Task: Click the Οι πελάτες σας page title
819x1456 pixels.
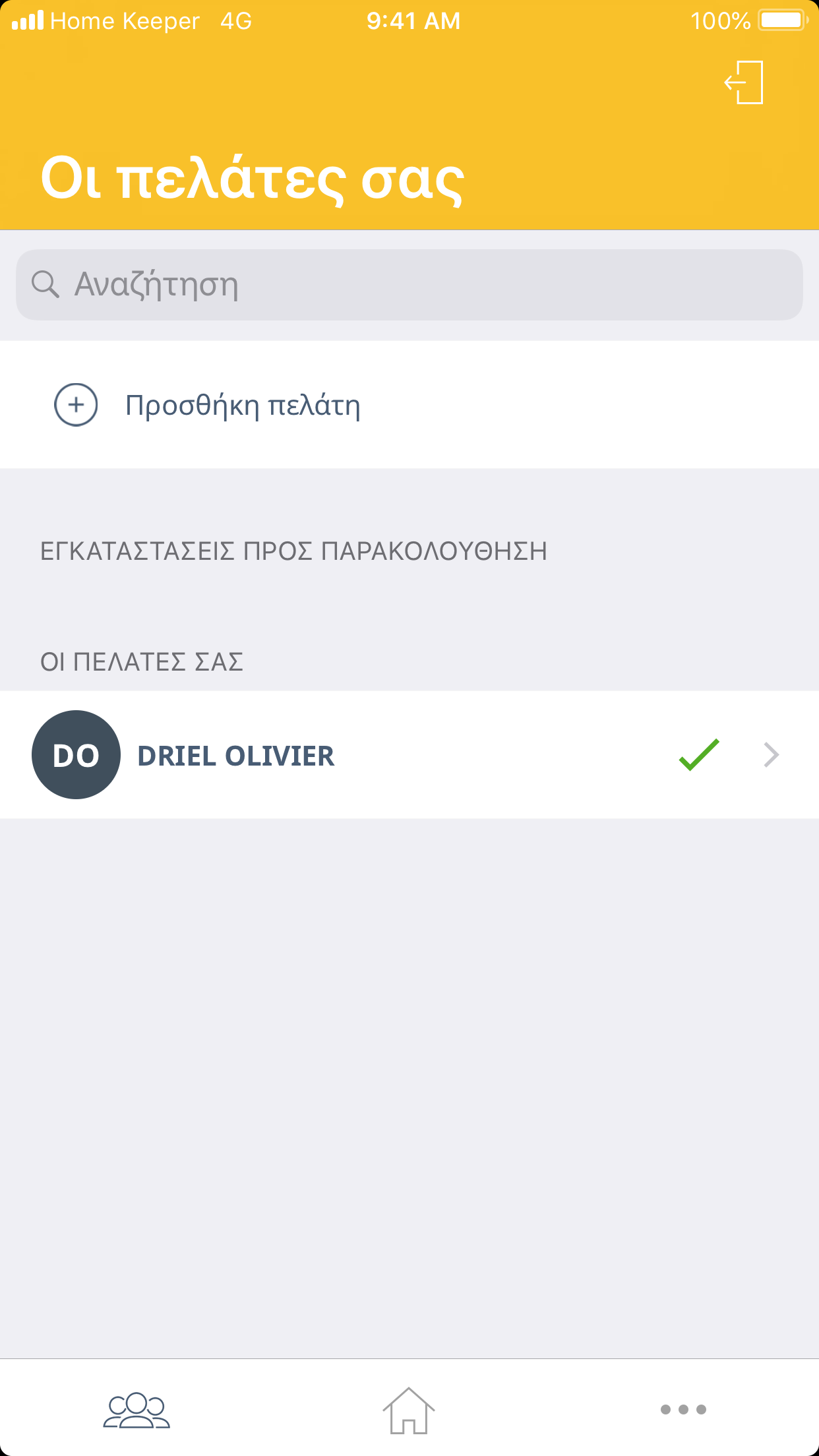Action: 252,178
